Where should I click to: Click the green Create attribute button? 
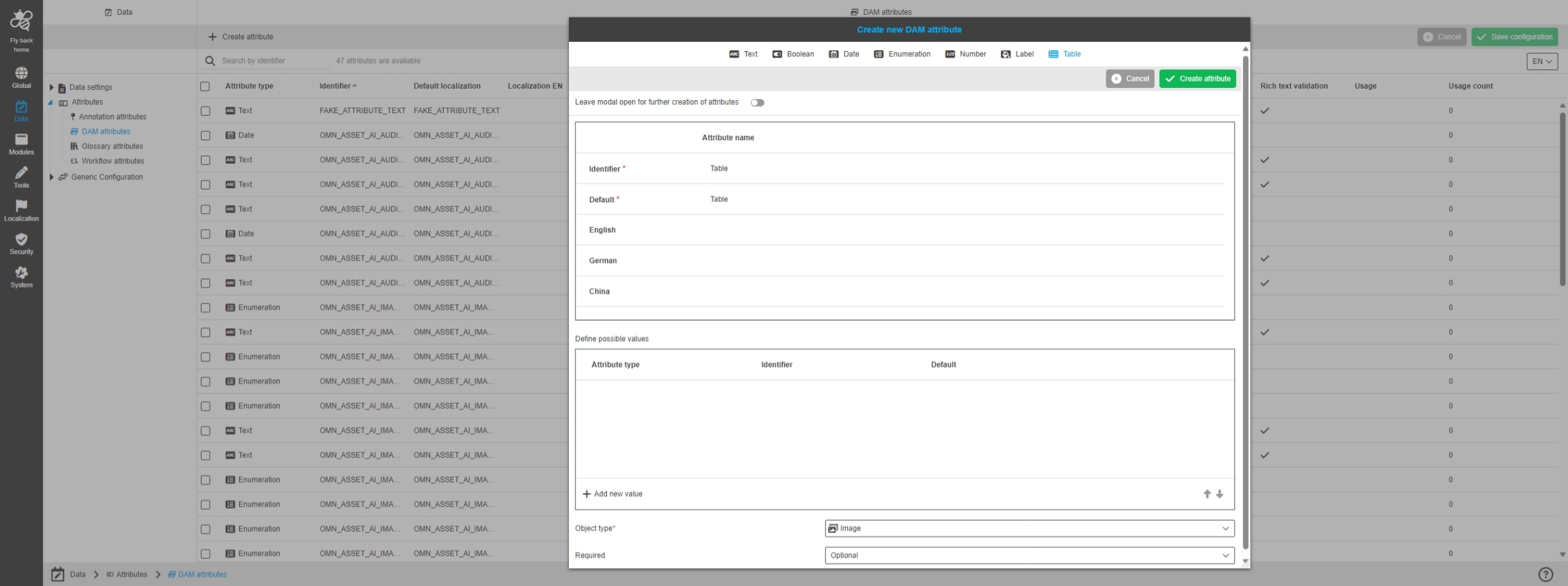pyautogui.click(x=1197, y=79)
